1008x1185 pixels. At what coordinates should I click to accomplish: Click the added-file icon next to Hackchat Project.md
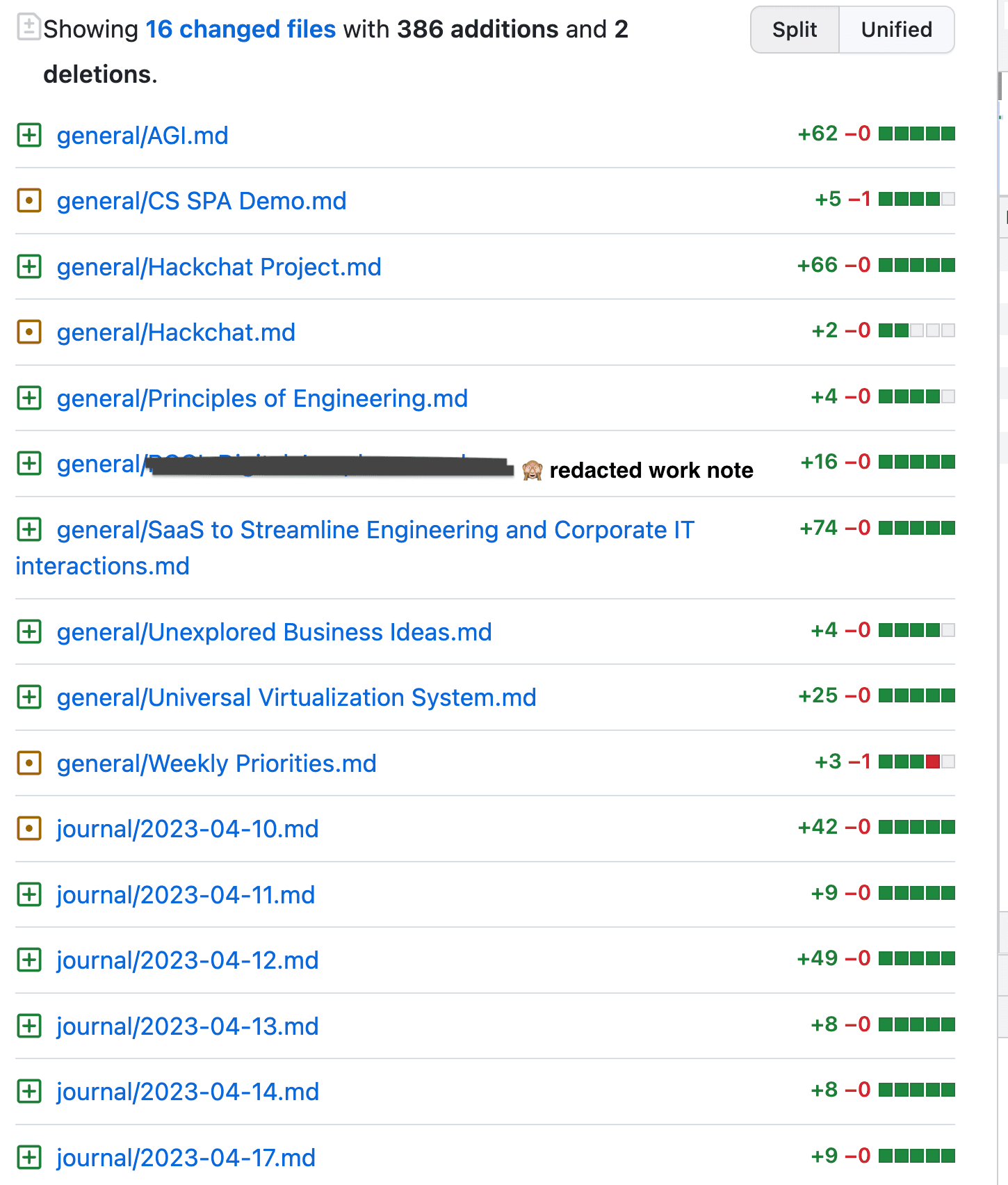point(29,266)
